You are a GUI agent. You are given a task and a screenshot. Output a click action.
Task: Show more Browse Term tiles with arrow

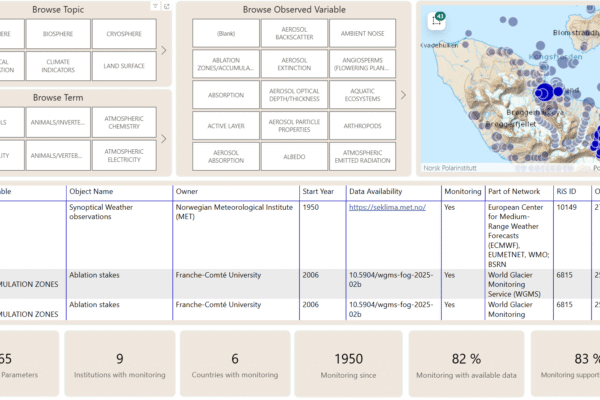pyautogui.click(x=163, y=139)
